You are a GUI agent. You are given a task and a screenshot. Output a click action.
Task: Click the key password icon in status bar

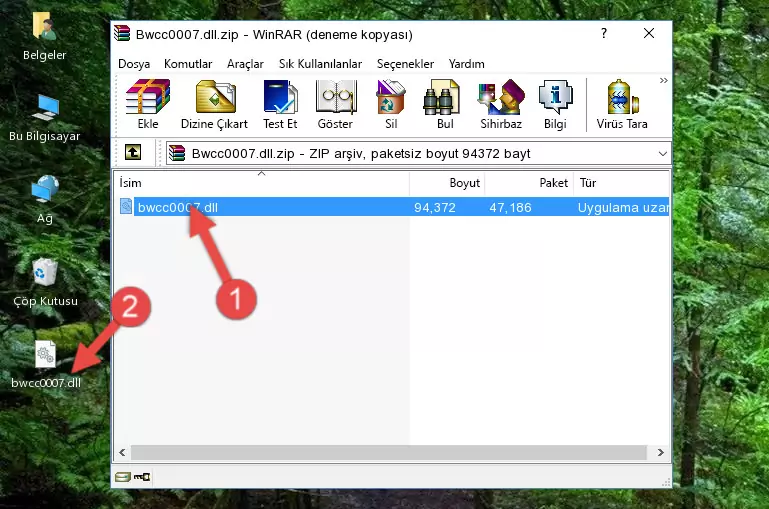pos(142,476)
